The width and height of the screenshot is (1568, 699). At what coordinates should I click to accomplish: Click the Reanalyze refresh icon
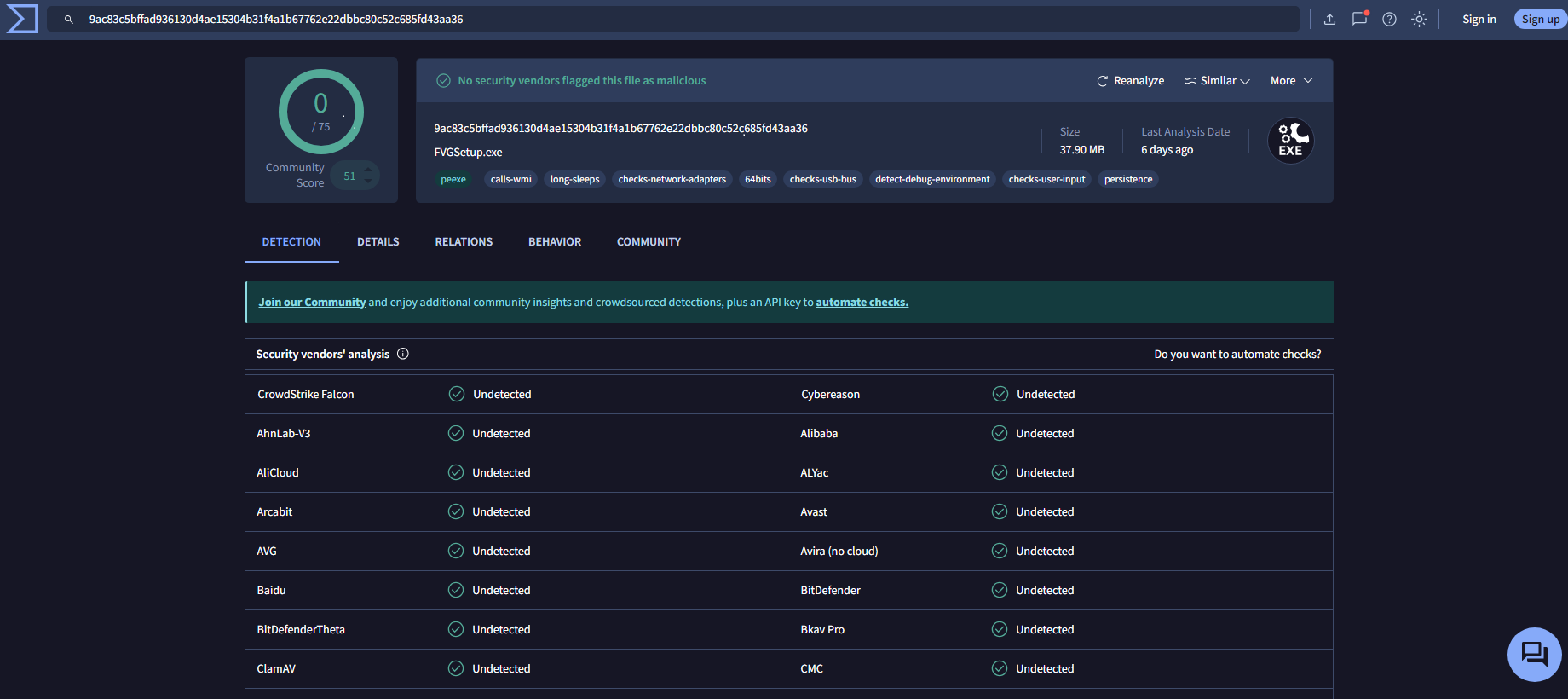coord(1102,81)
